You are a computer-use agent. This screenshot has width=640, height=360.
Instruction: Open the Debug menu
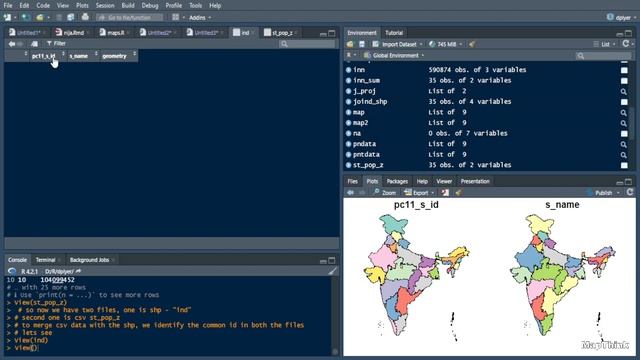coord(150,6)
